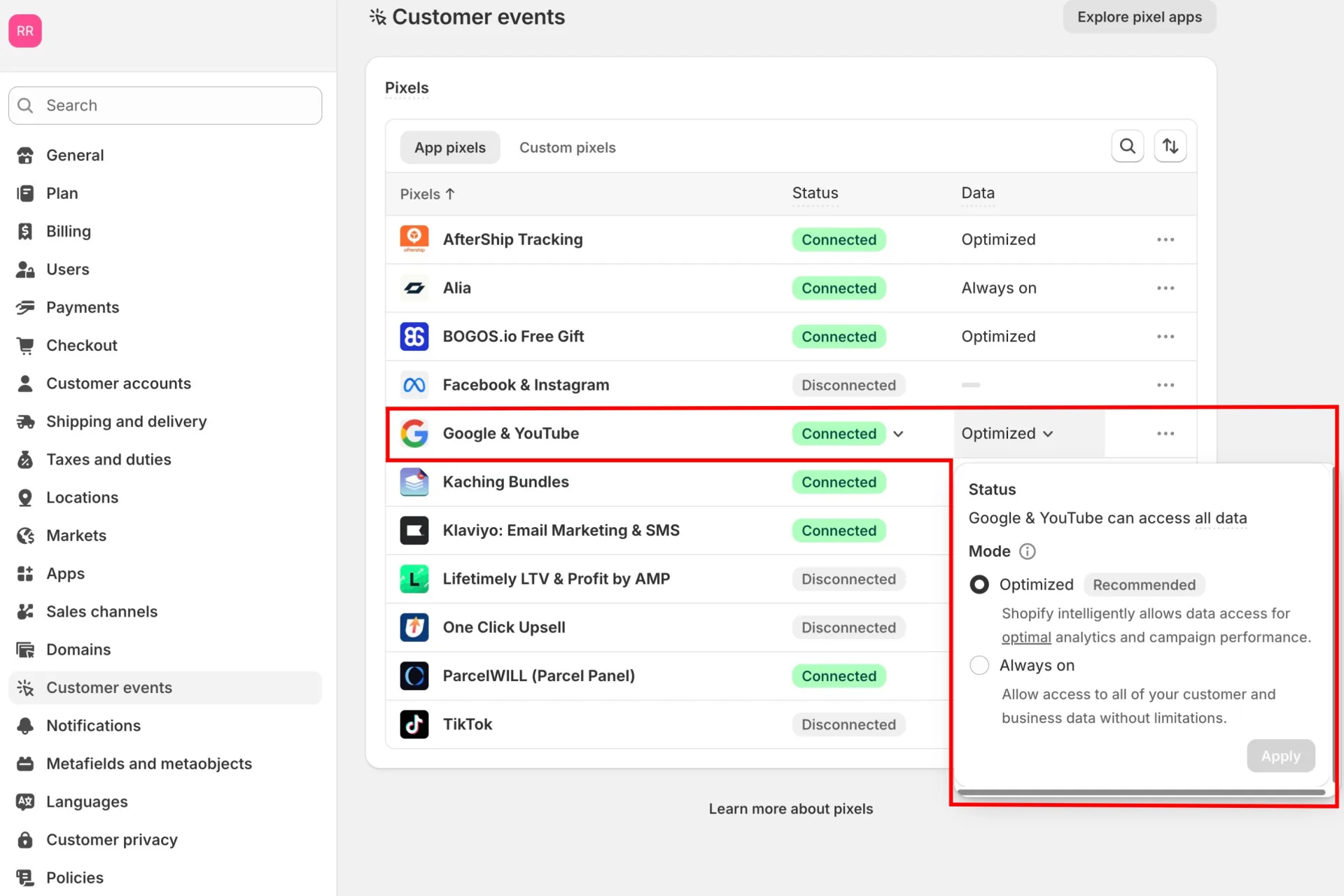This screenshot has width=1344, height=896.
Task: Click the Customer events header icon
Action: click(x=378, y=17)
